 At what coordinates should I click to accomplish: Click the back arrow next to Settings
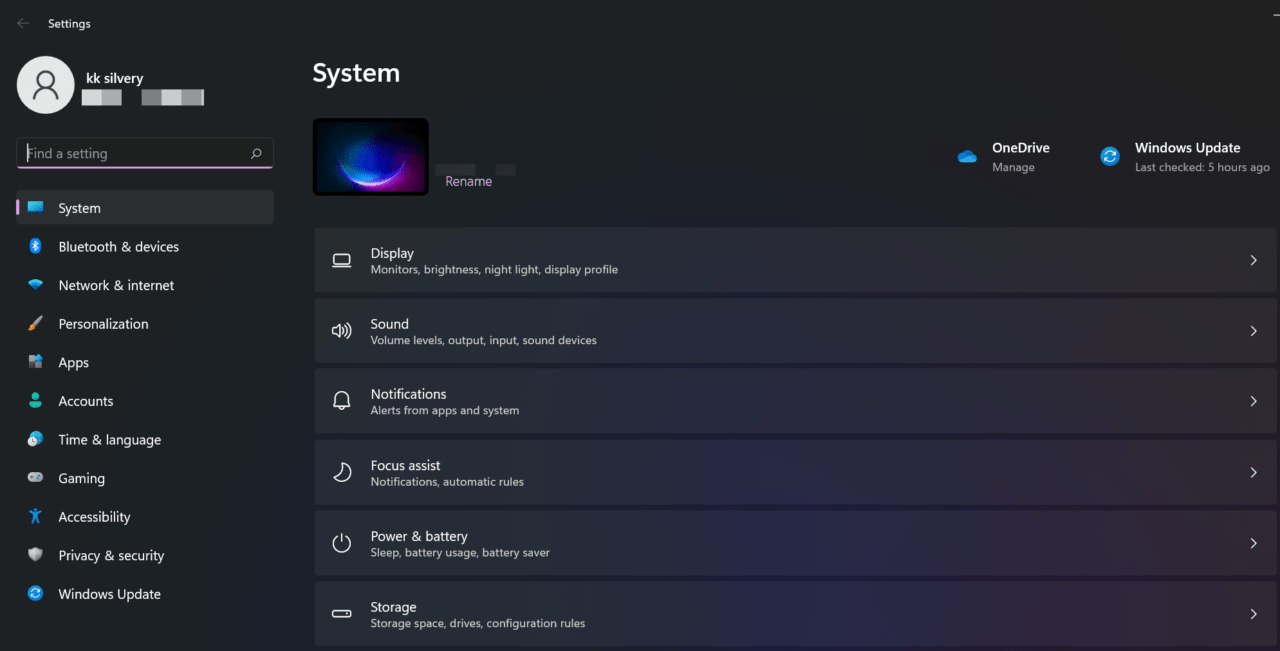point(23,23)
